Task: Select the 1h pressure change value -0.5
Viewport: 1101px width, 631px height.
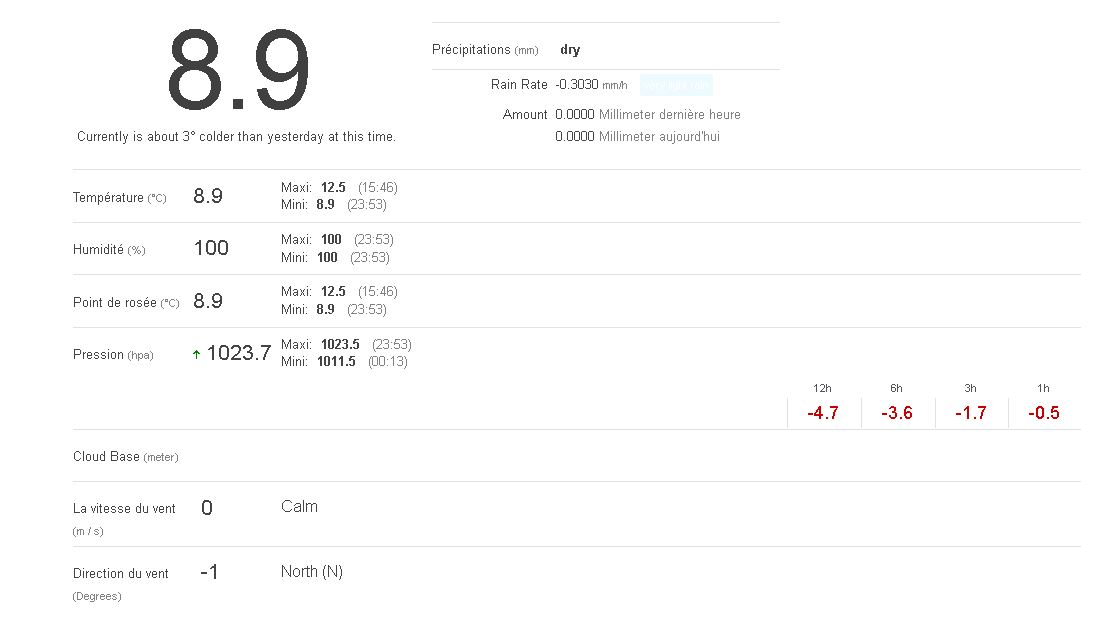Action: (1044, 413)
